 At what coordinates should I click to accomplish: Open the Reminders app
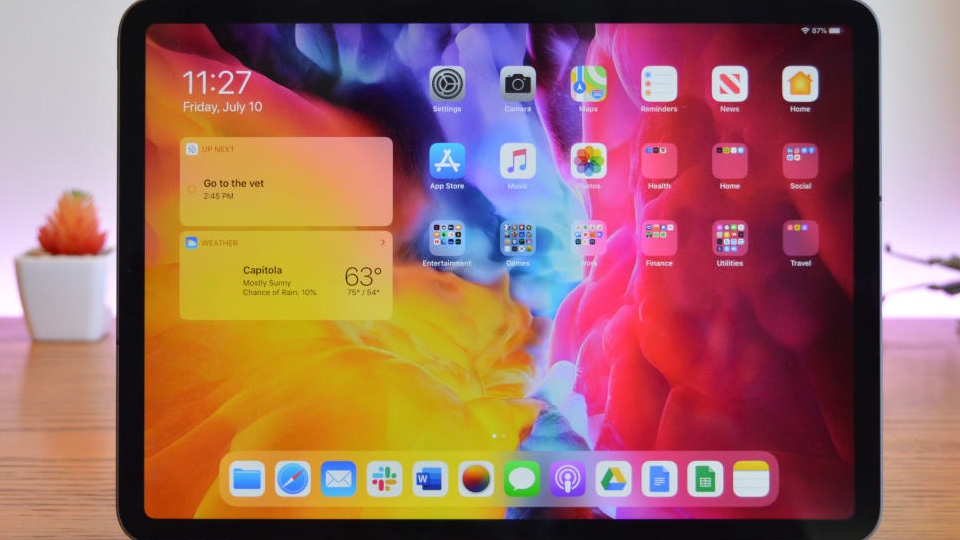[659, 84]
